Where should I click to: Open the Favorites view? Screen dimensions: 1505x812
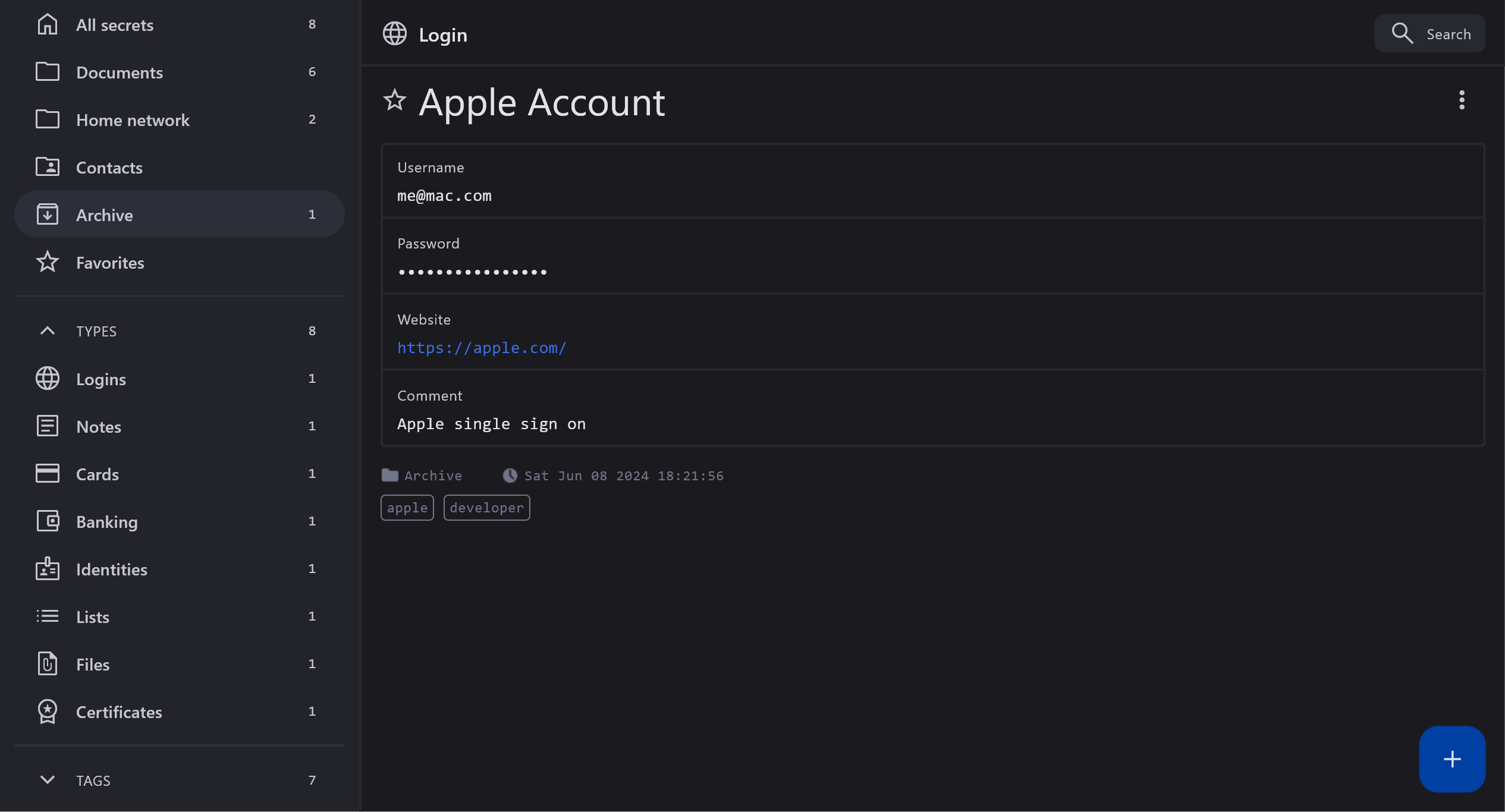pos(110,262)
